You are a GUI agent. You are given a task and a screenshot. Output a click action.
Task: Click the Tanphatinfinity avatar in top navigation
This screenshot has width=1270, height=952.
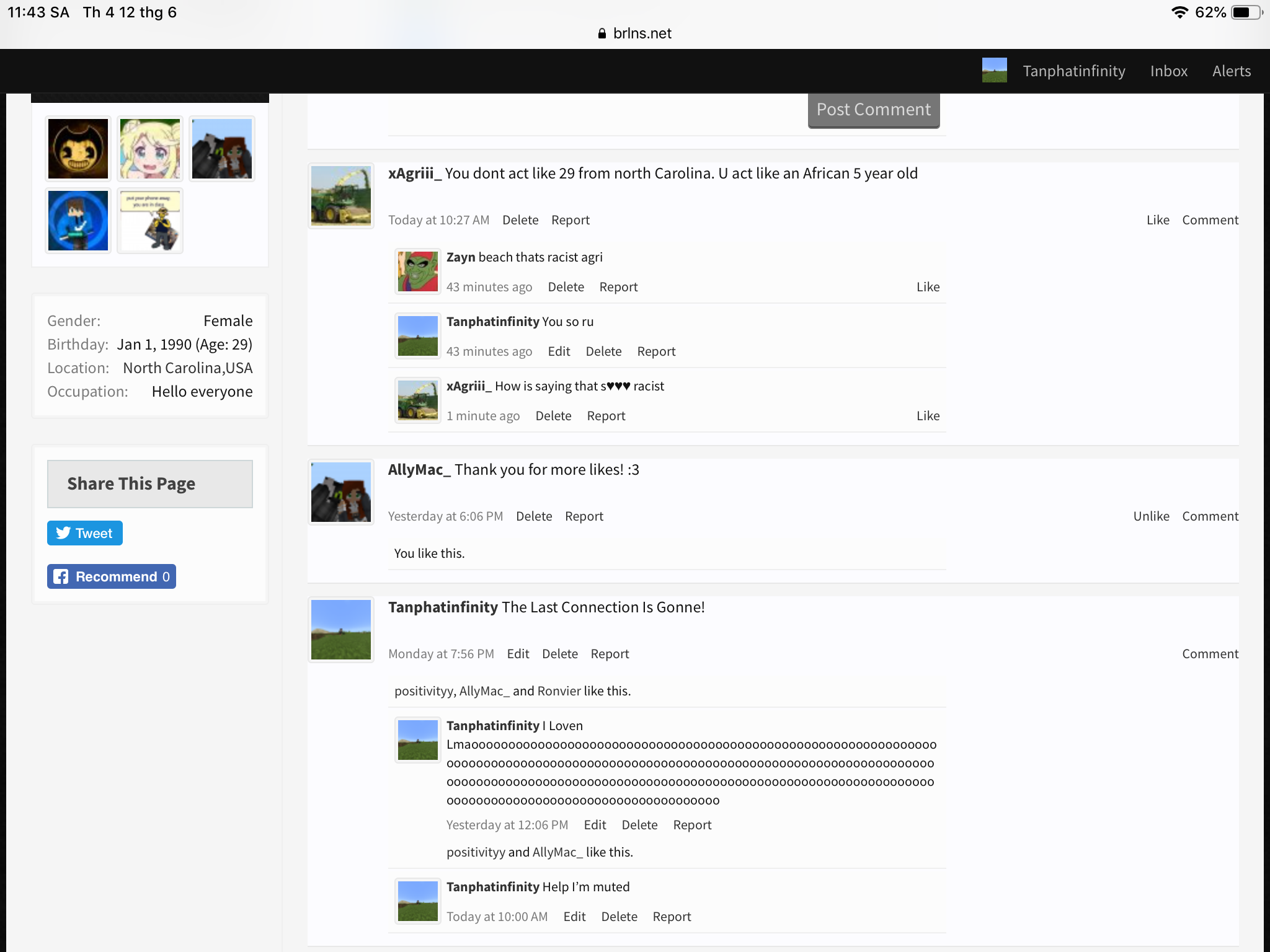point(995,71)
